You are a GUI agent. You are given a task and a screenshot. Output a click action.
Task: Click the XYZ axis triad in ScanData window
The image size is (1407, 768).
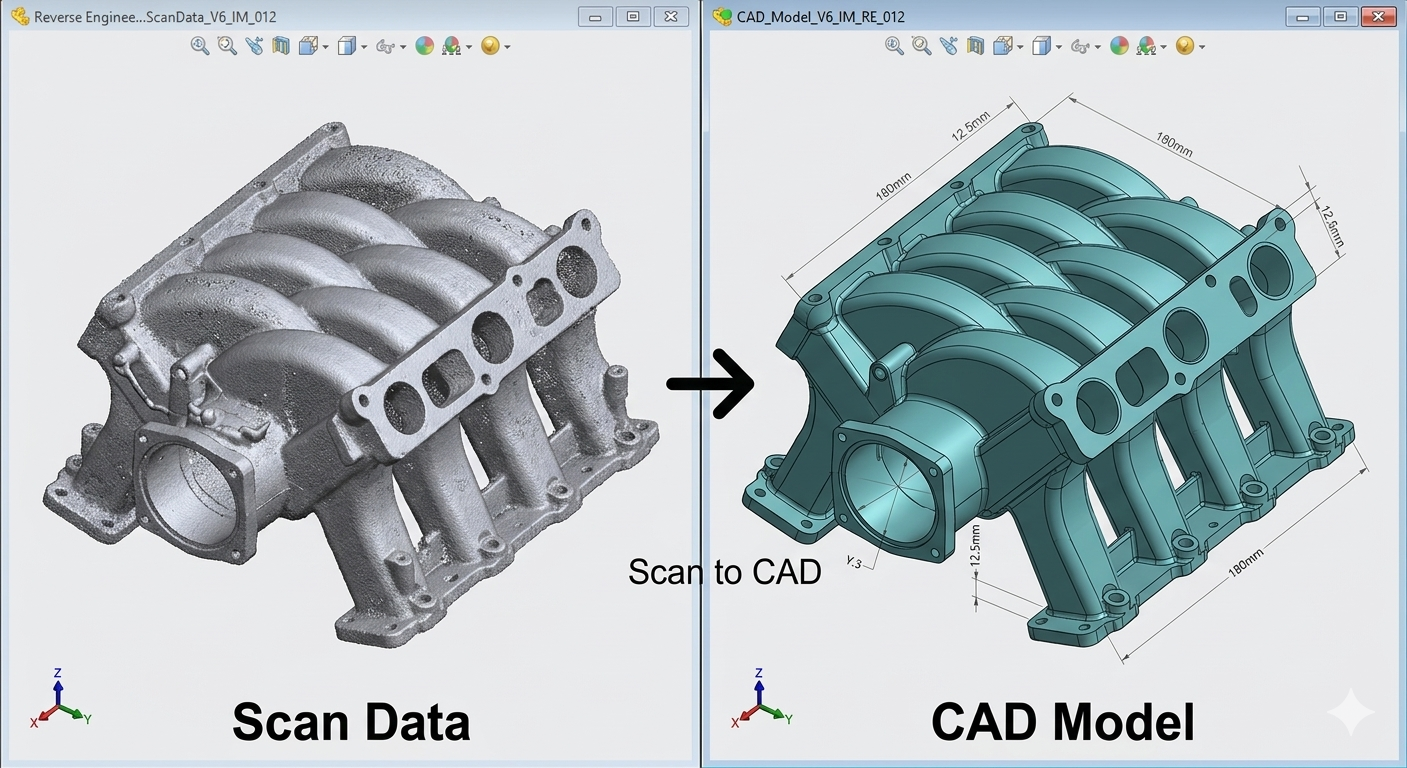click(x=59, y=702)
